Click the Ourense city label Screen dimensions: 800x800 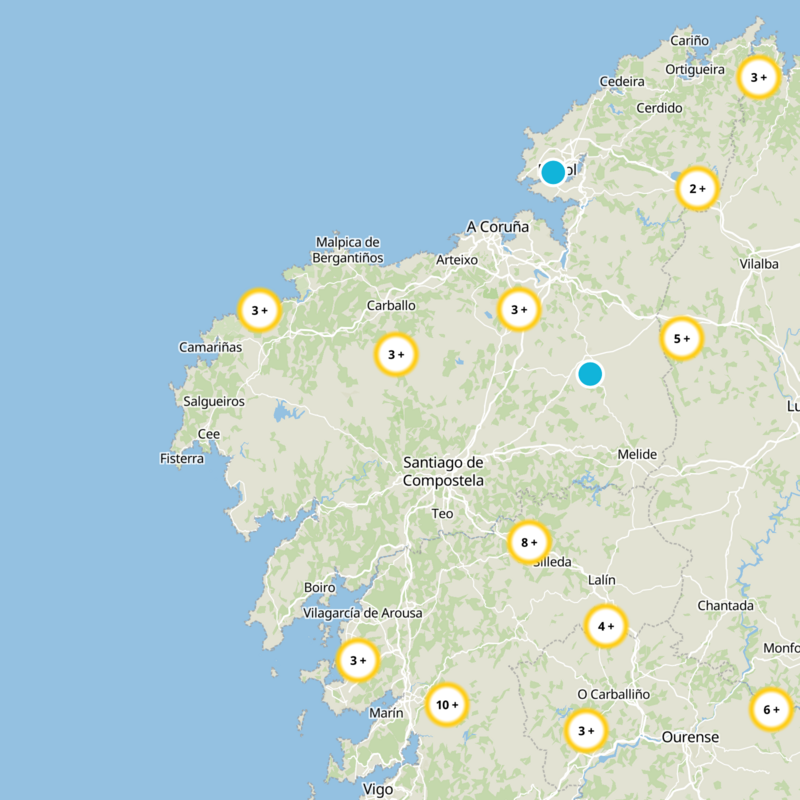[690, 737]
